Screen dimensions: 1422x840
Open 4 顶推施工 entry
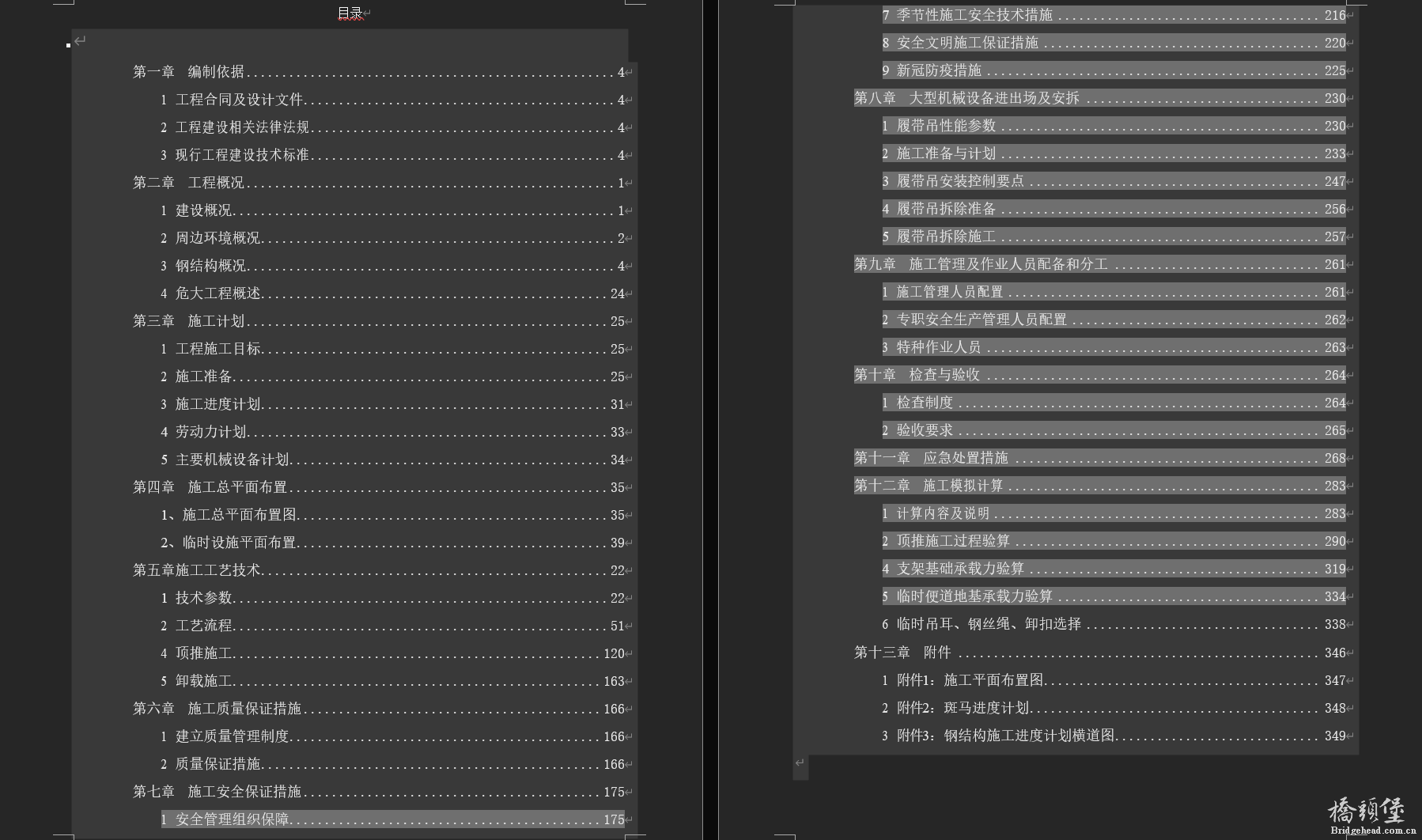393,653
